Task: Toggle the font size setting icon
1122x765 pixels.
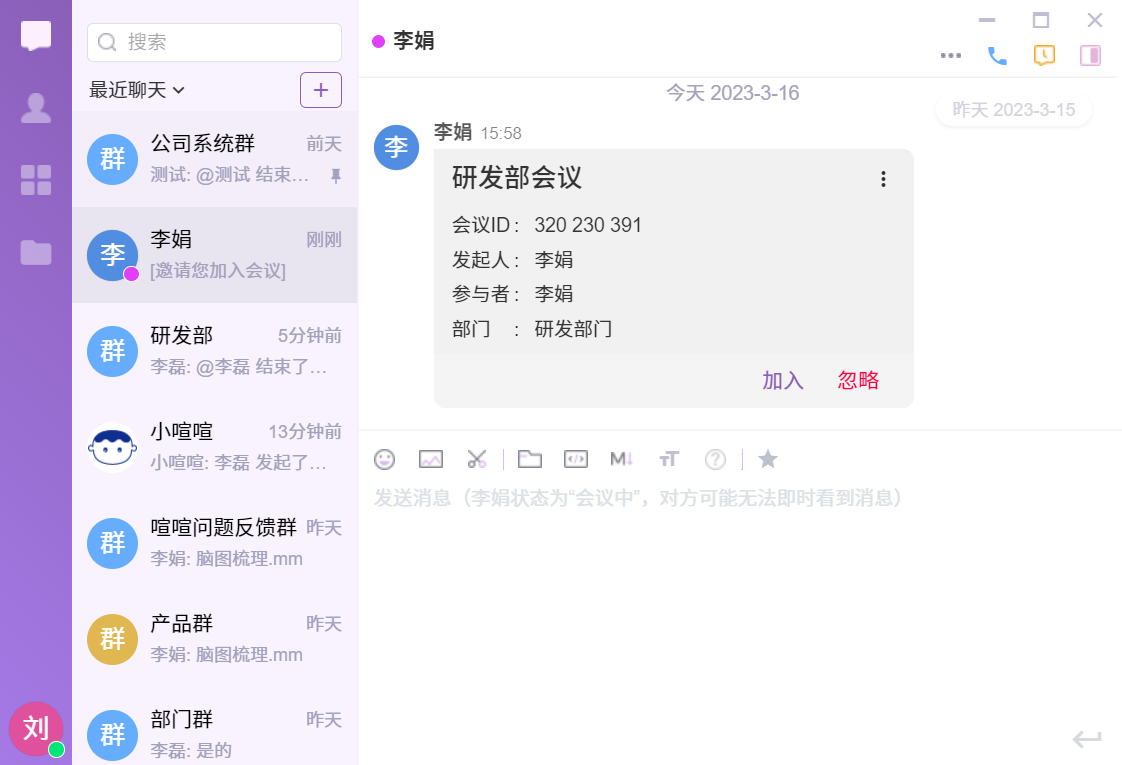Action: [669, 459]
